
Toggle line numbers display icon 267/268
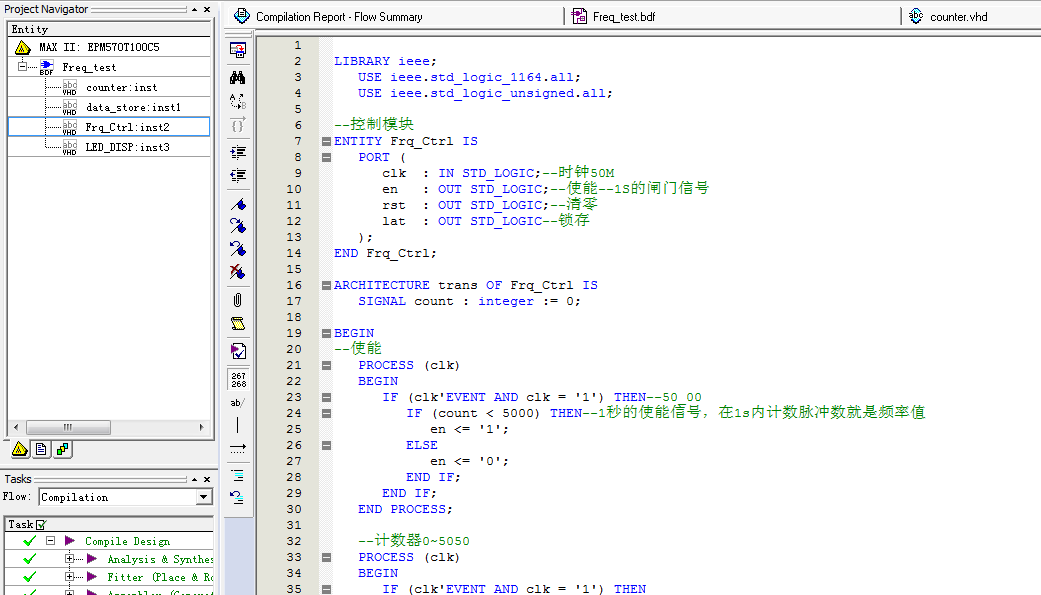(238, 380)
